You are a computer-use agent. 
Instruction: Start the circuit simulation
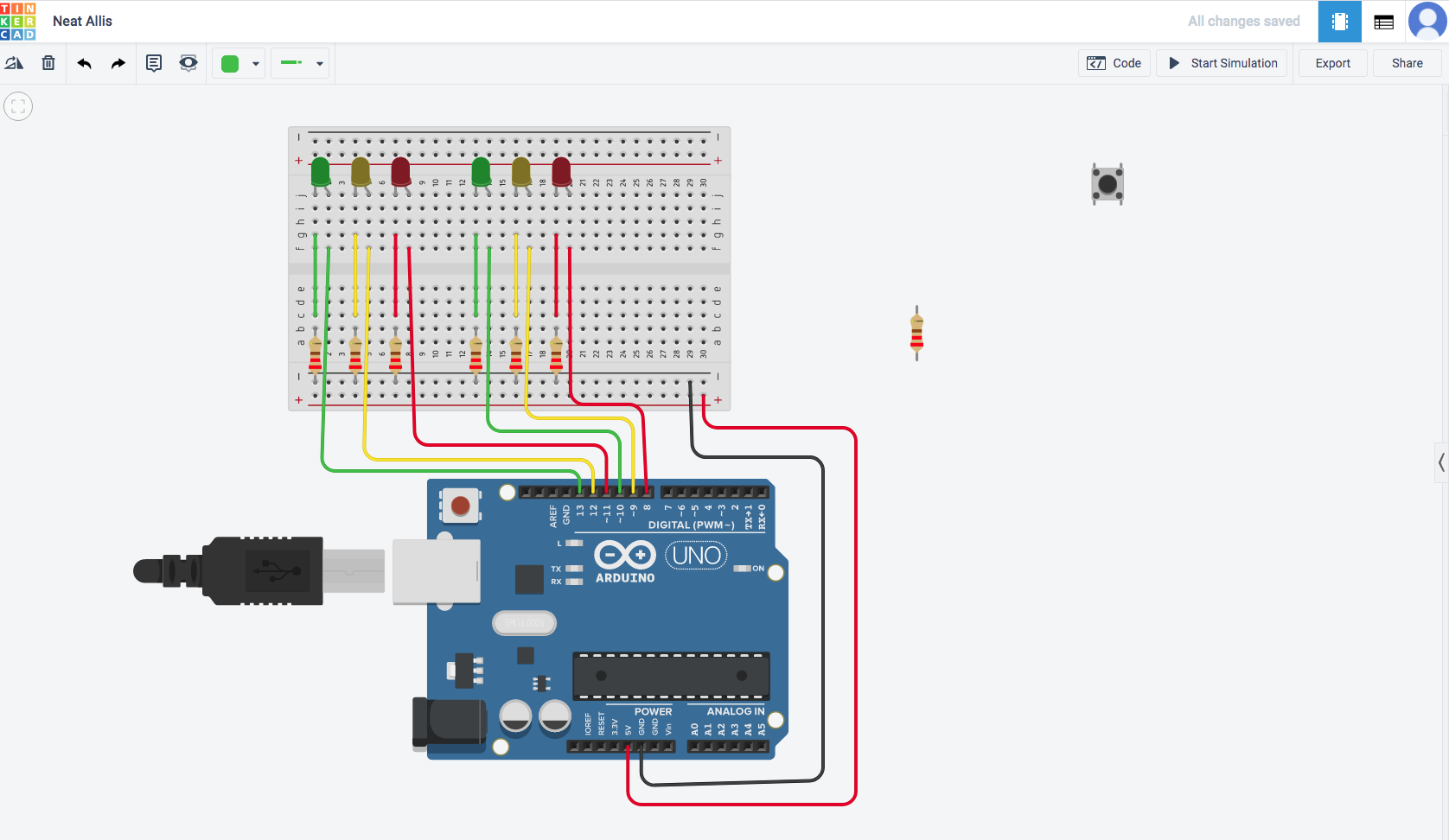coord(1221,62)
